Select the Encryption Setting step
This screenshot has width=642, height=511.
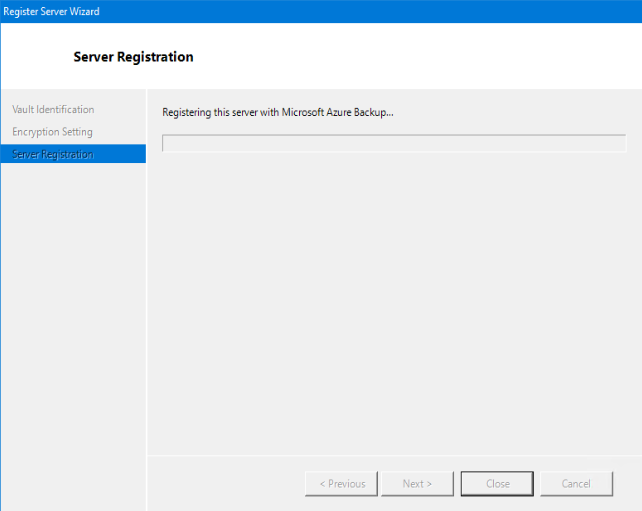coord(52,132)
